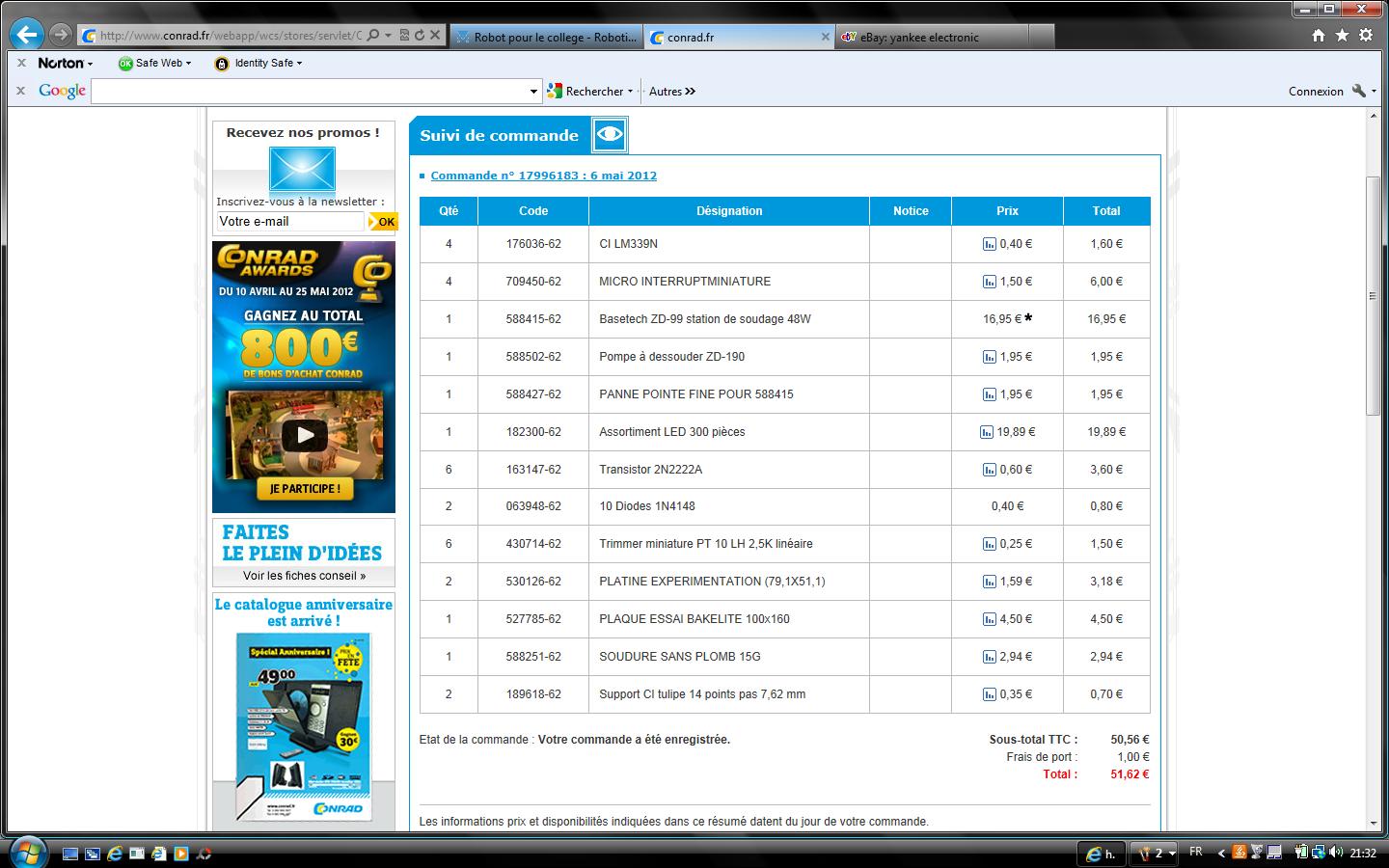Close the Google toolbar with its X
This screenshot has height=868, width=1389.
click(21, 91)
